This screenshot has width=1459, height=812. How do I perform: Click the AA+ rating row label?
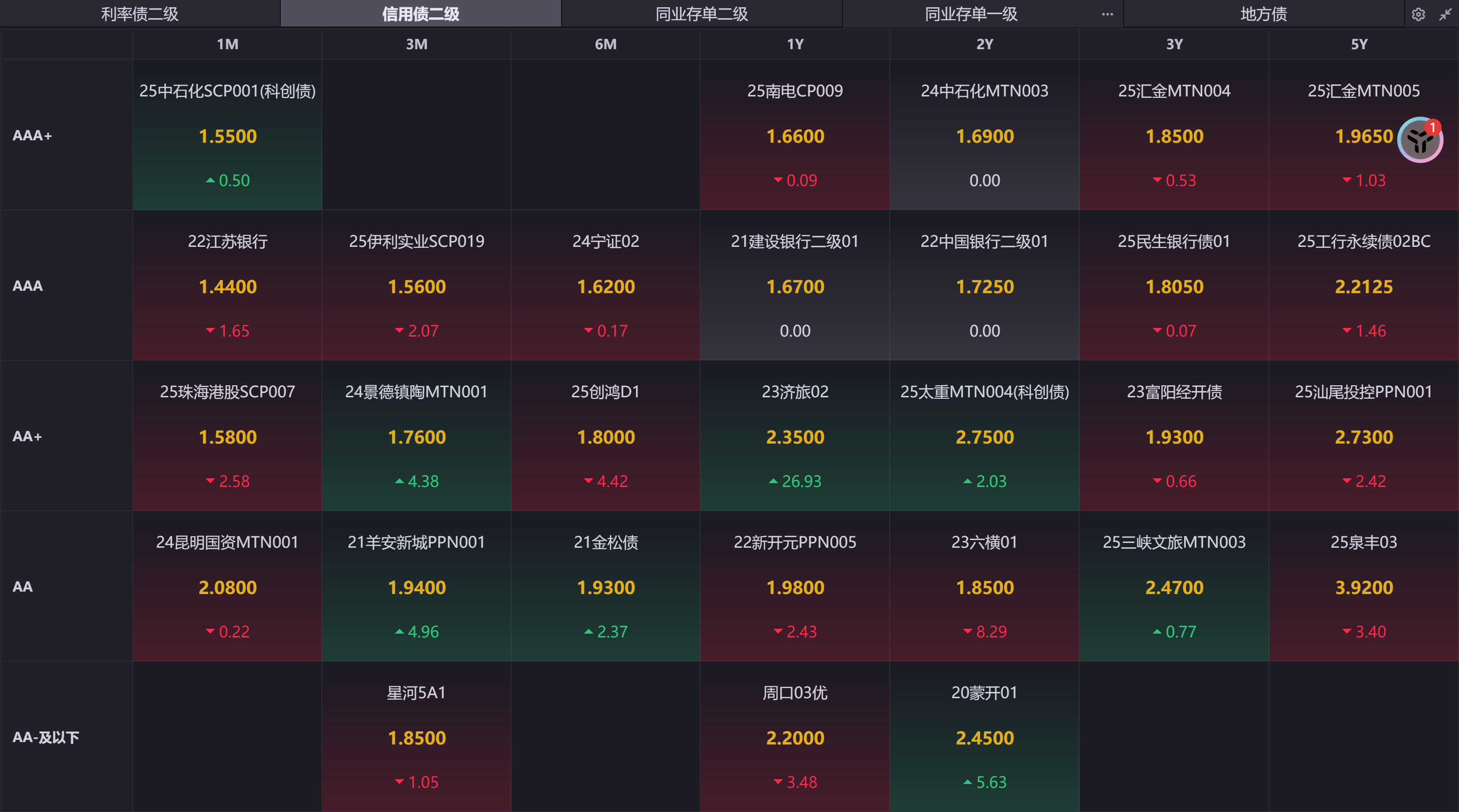(27, 436)
